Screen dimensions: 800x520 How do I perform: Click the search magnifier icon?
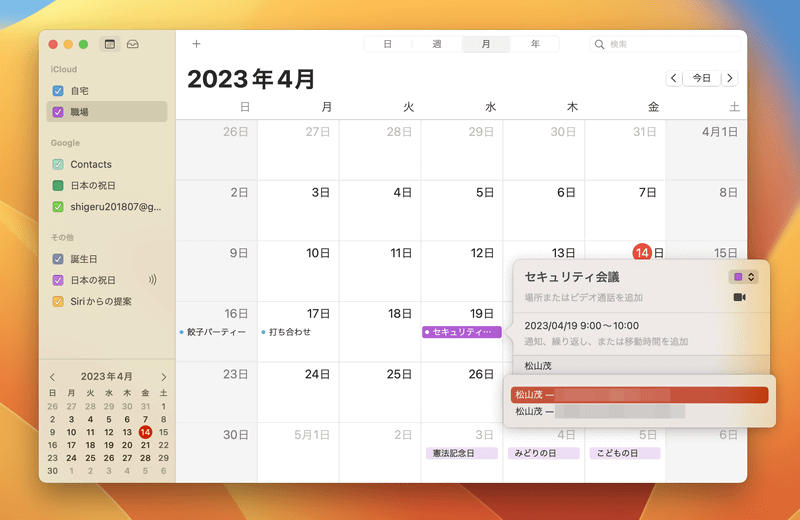point(599,44)
